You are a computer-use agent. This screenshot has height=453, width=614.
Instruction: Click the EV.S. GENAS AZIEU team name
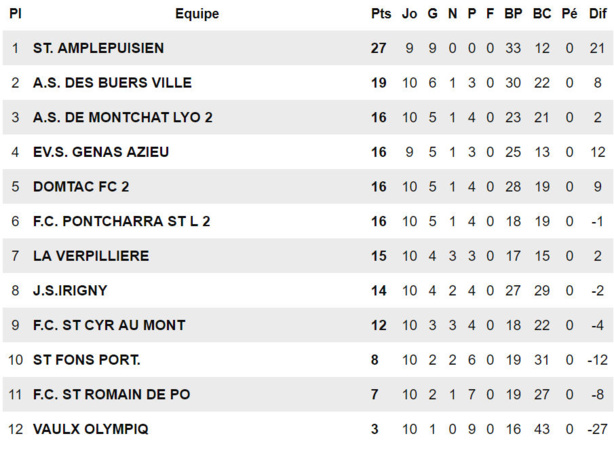101,152
